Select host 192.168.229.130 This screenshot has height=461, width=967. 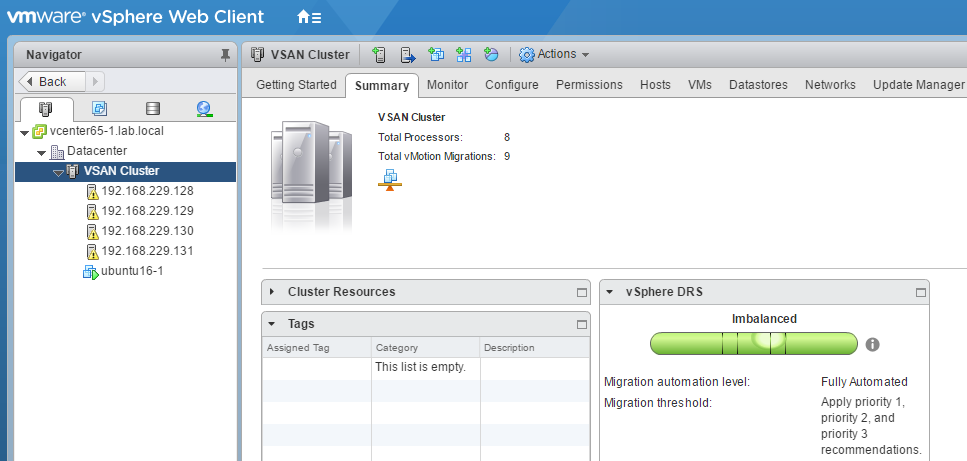click(147, 231)
